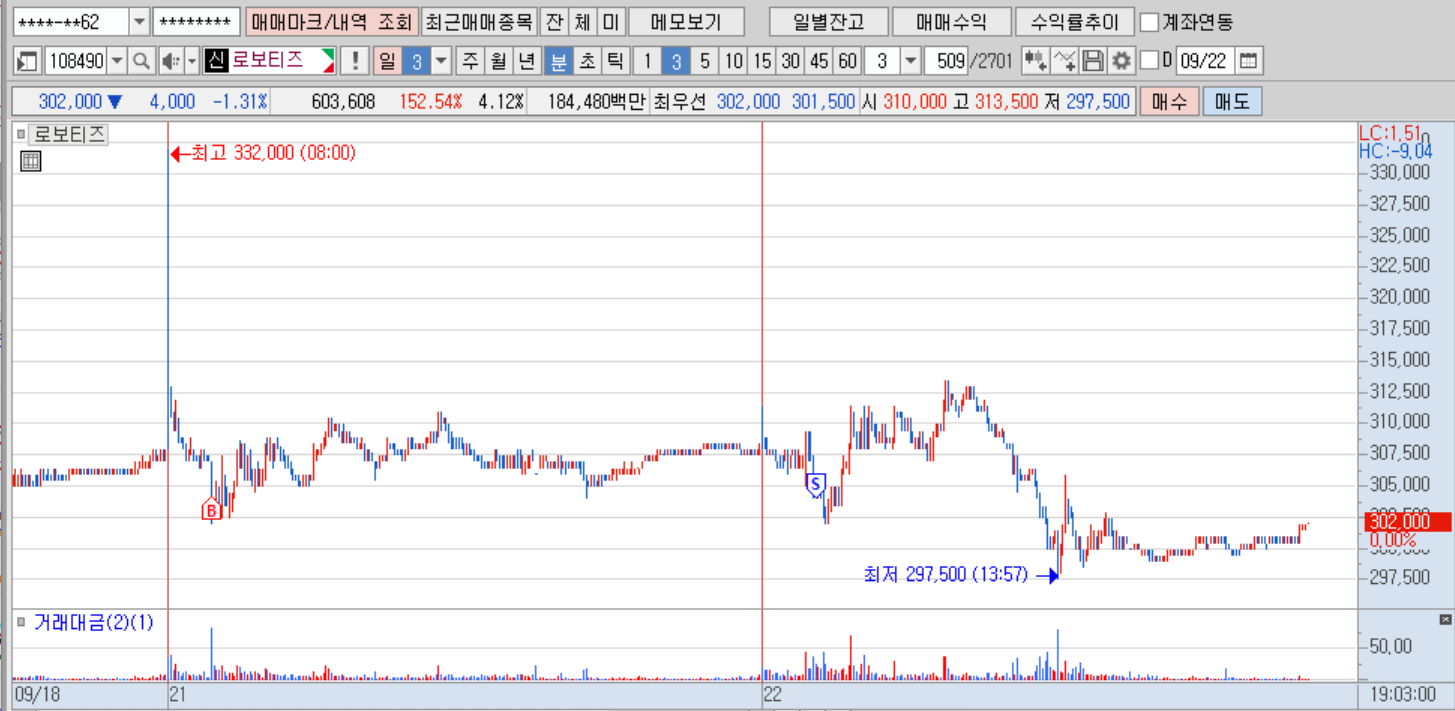1455x711 pixels.
Task: Select the 일 daily chart button
Action: (387, 61)
